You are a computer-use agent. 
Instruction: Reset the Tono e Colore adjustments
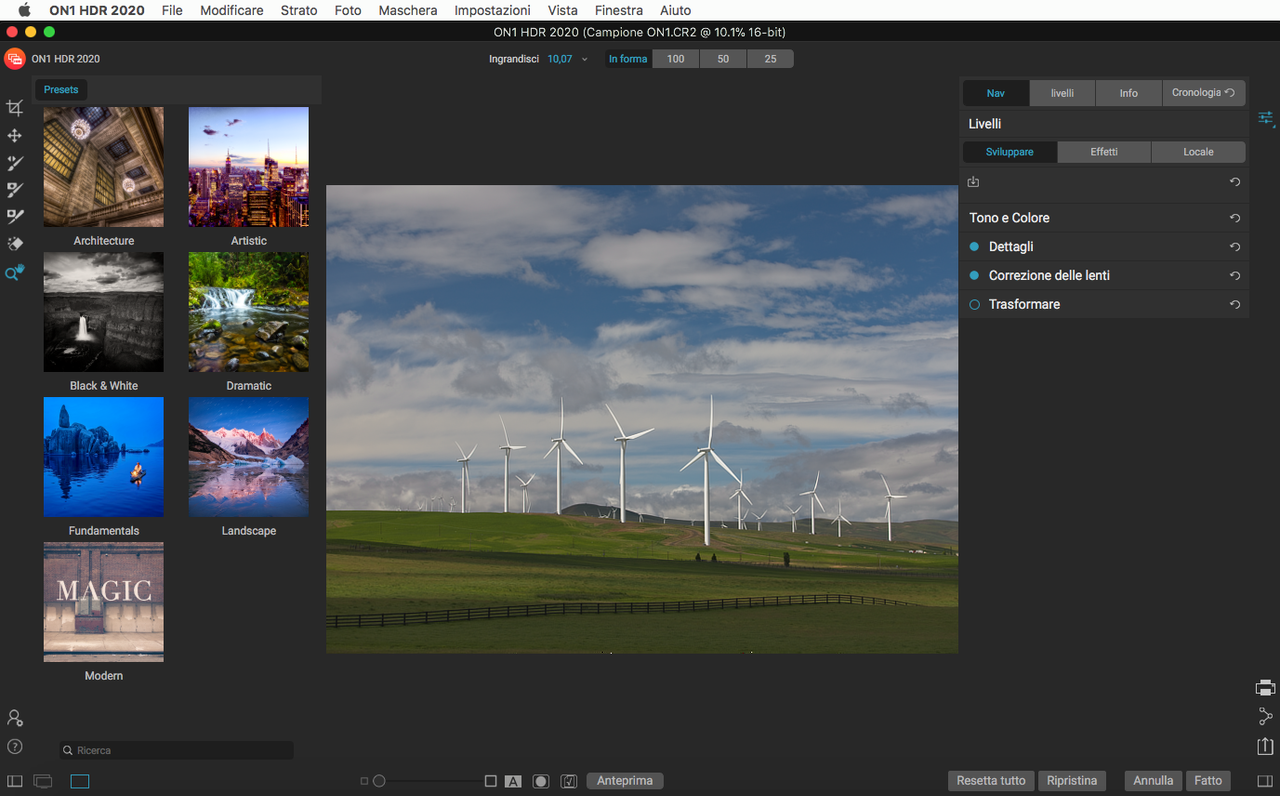coord(1235,218)
